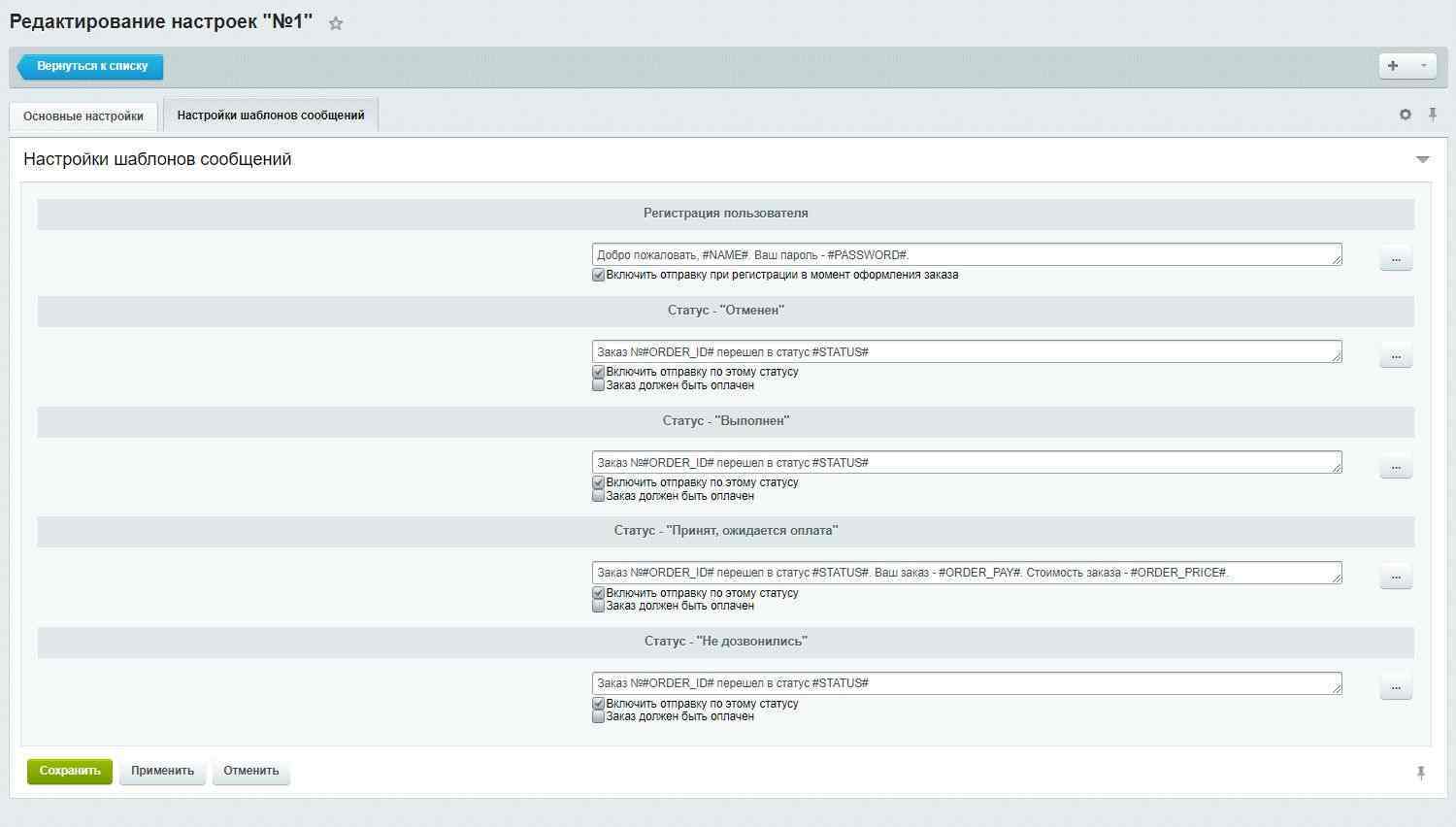Viewport: 1456px width, 827px height.
Task: Click the plus add button in toolbar
Action: [x=1393, y=66]
